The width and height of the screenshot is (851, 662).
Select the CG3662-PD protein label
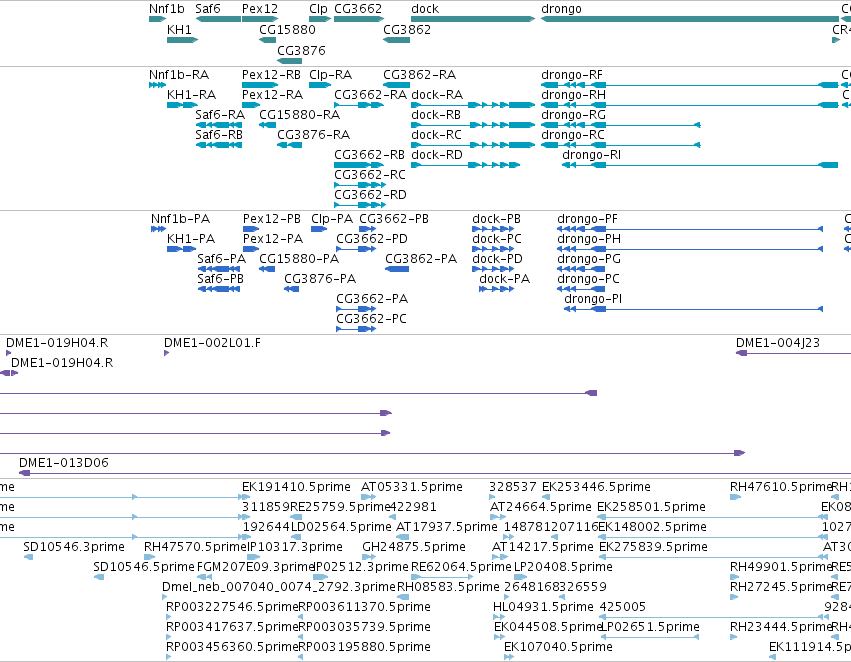point(372,239)
